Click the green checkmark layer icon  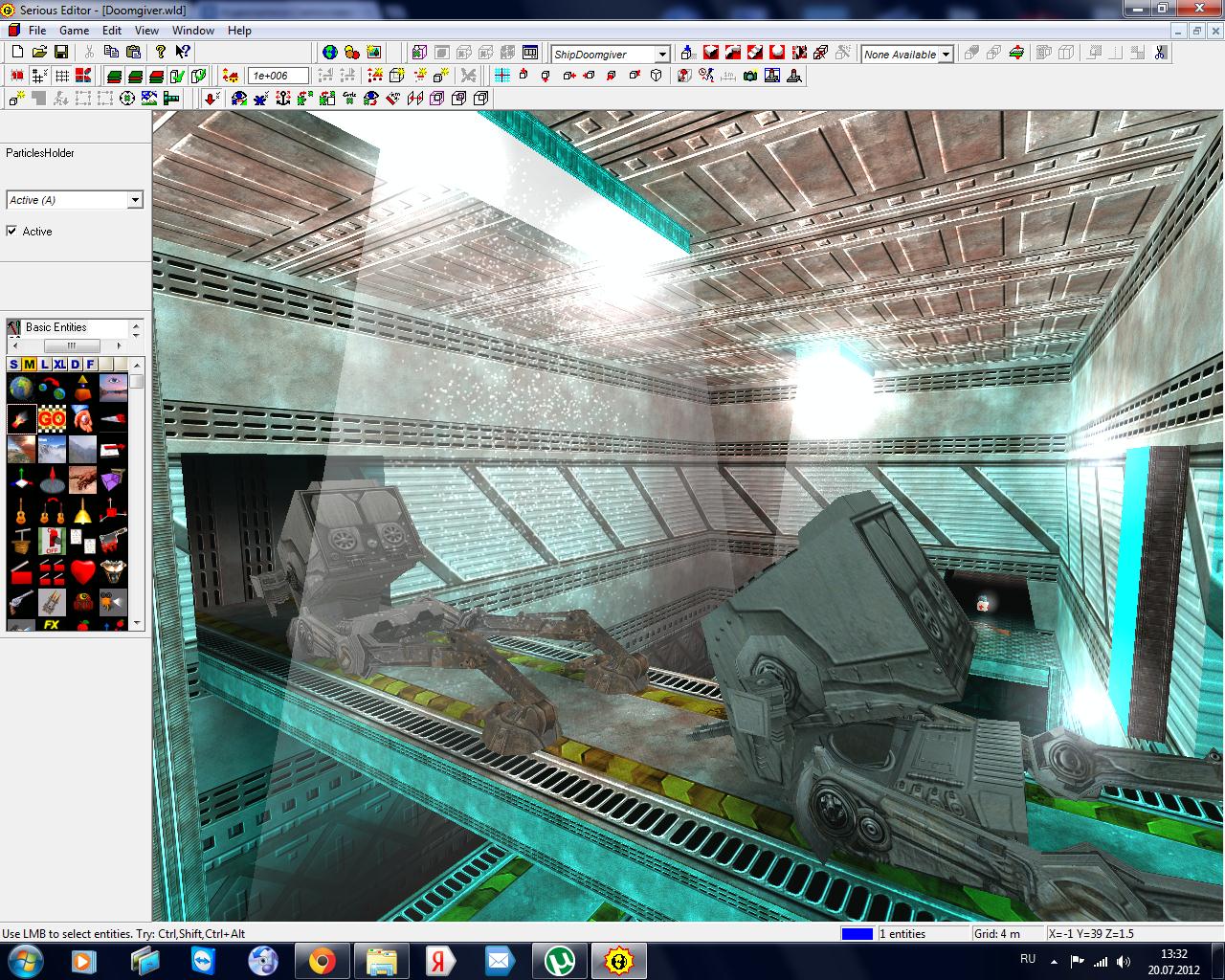click(178, 76)
